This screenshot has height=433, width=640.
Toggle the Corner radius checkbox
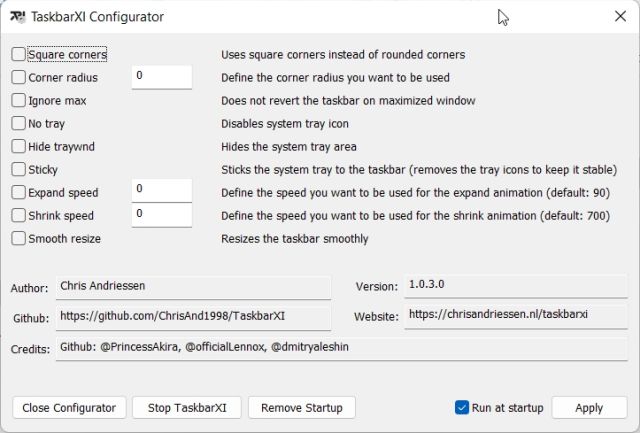click(19, 77)
